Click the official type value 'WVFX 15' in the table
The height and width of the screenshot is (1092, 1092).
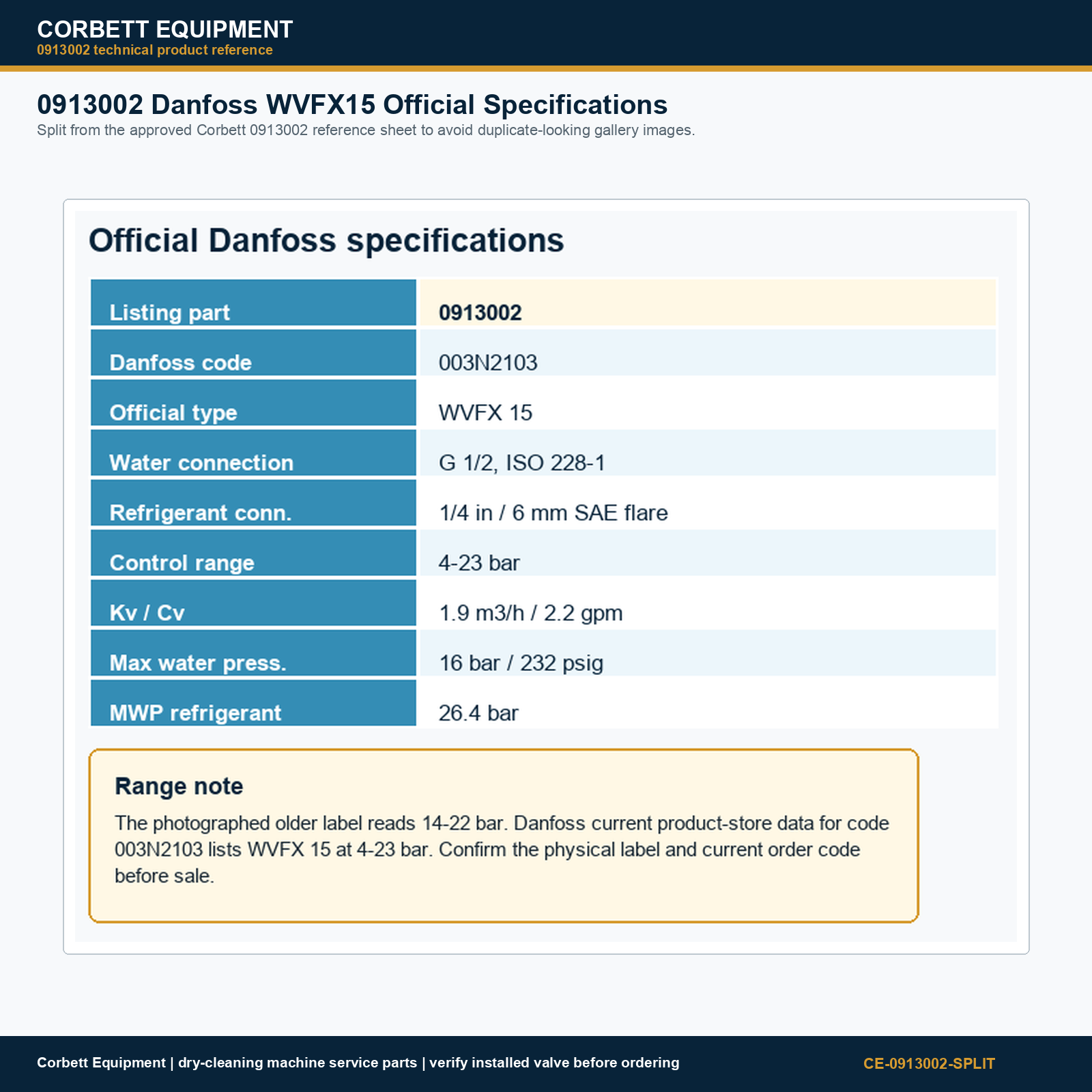[485, 413]
